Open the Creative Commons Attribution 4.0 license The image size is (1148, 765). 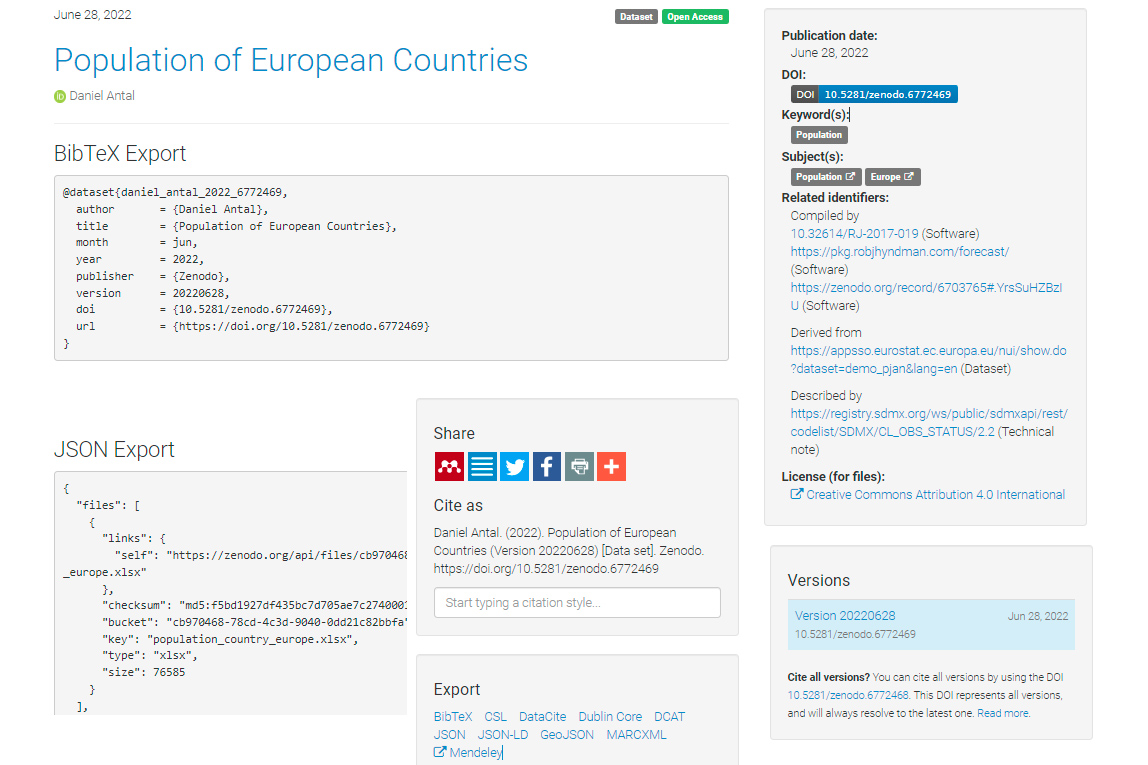point(935,494)
